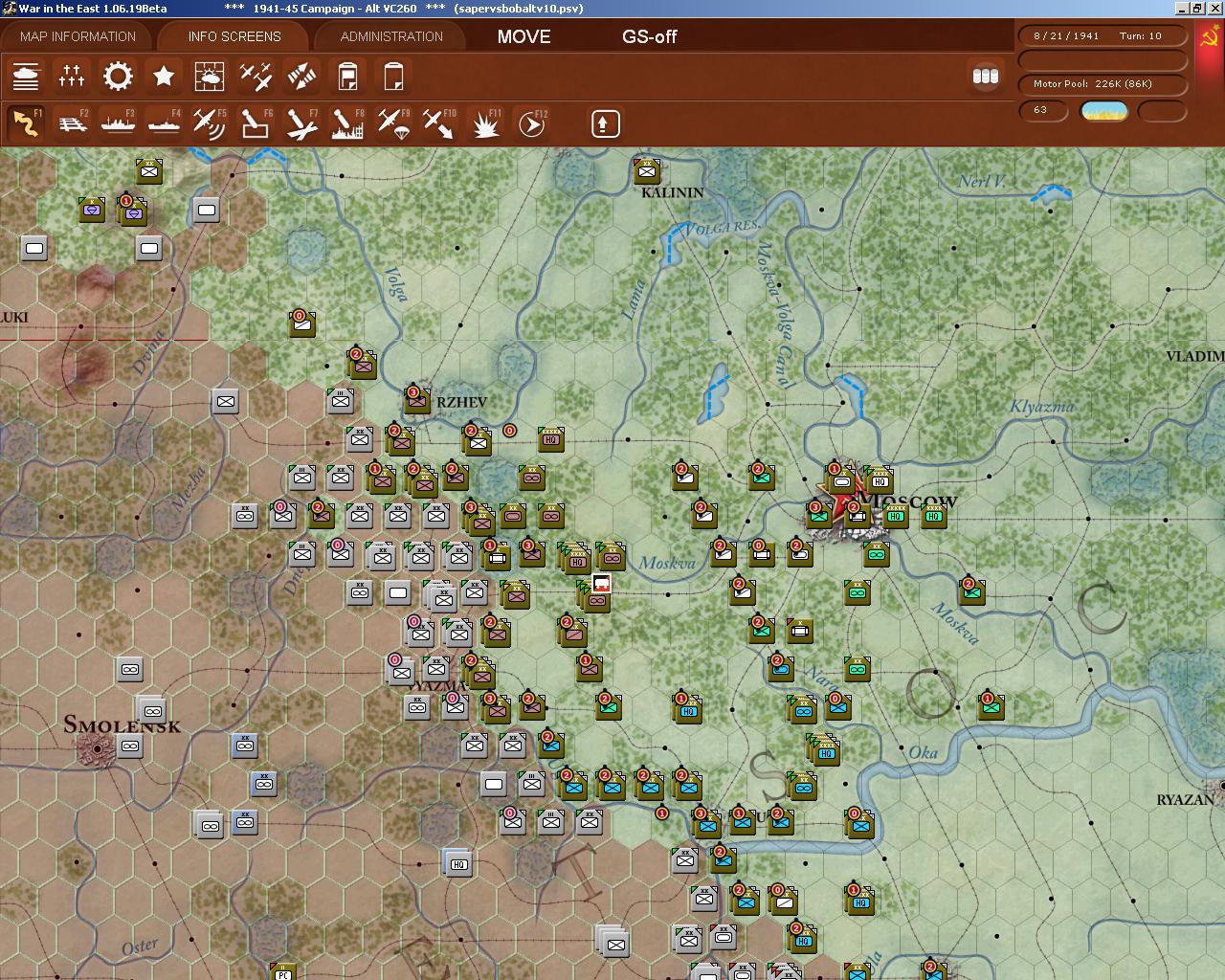Select the HQ counter east of Rzhev
Image resolution: width=1225 pixels, height=980 pixels.
pyautogui.click(x=550, y=439)
